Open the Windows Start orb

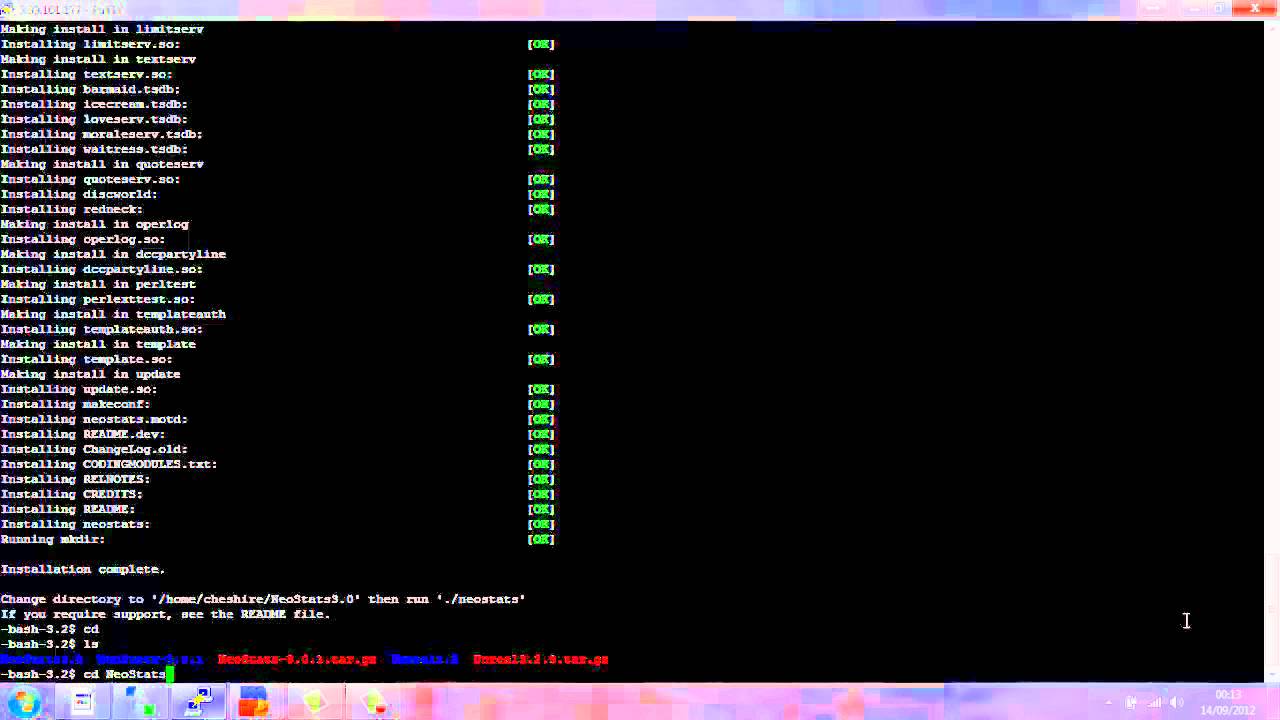[x=24, y=702]
